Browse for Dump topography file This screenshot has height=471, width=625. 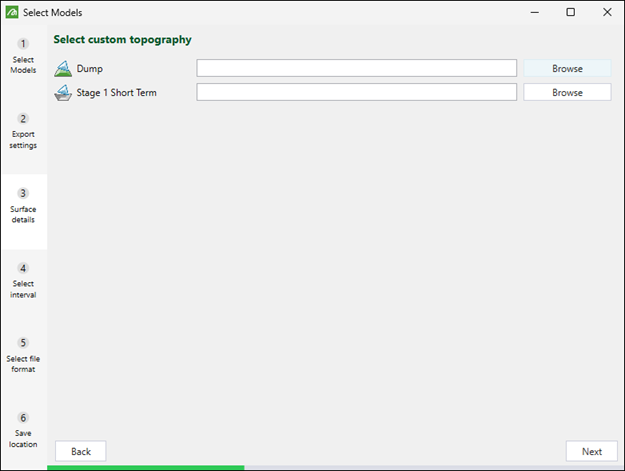pos(567,68)
